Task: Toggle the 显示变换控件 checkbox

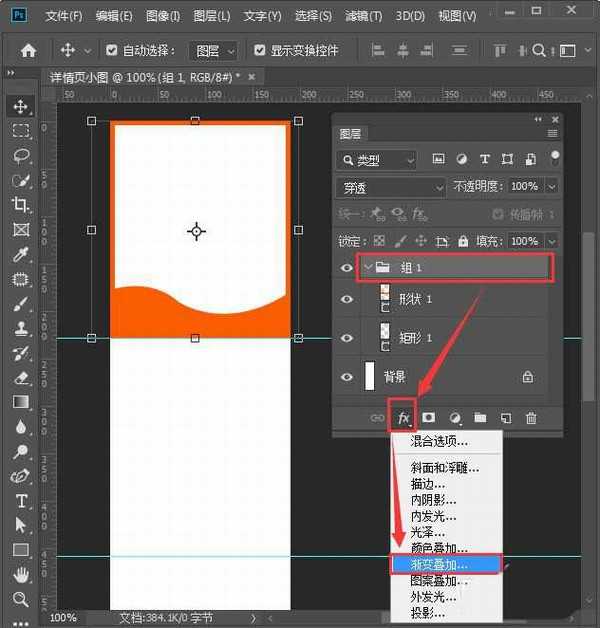Action: tap(260, 50)
